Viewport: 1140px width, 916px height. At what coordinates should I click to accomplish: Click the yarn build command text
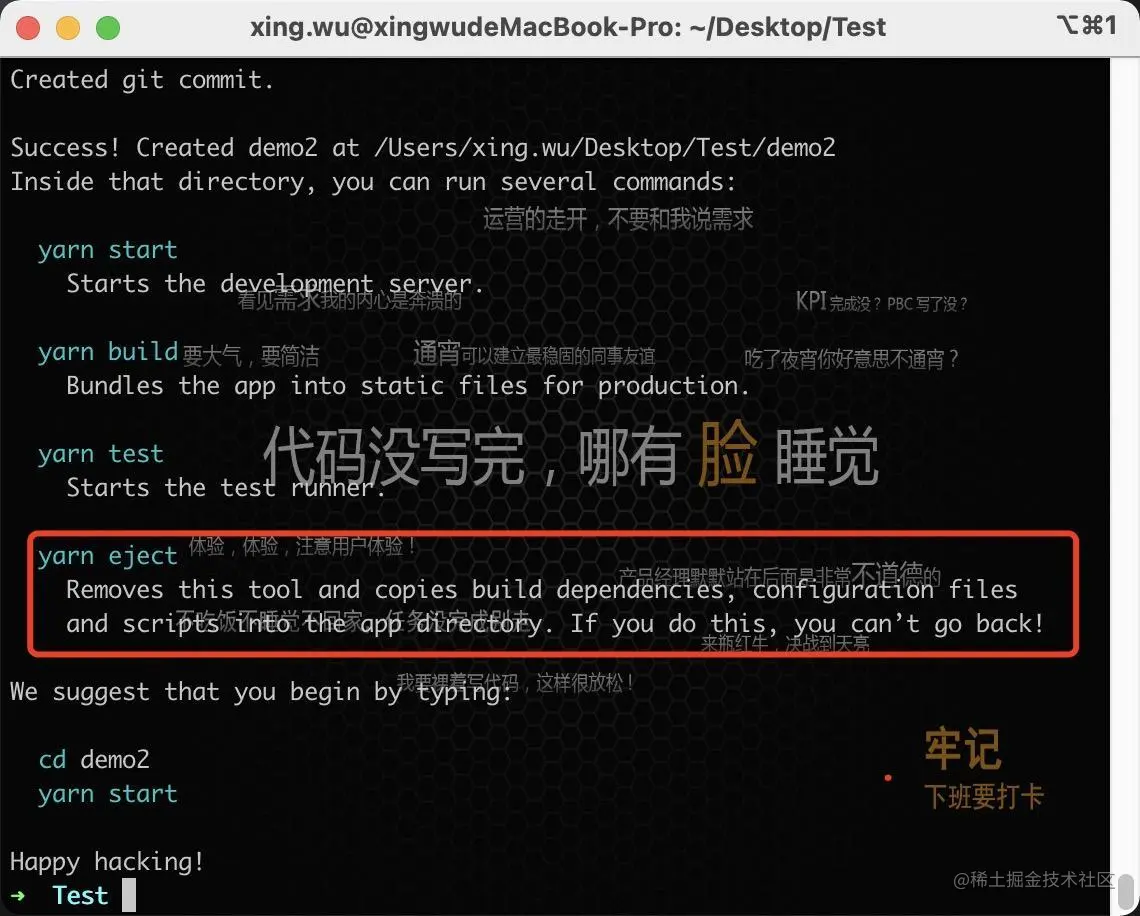108,352
